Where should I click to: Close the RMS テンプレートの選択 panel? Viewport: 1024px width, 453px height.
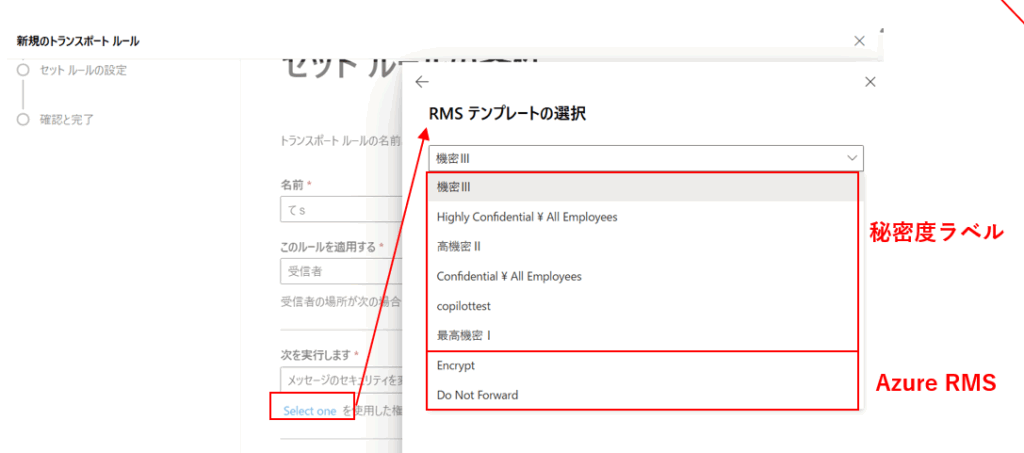pyautogui.click(x=870, y=82)
